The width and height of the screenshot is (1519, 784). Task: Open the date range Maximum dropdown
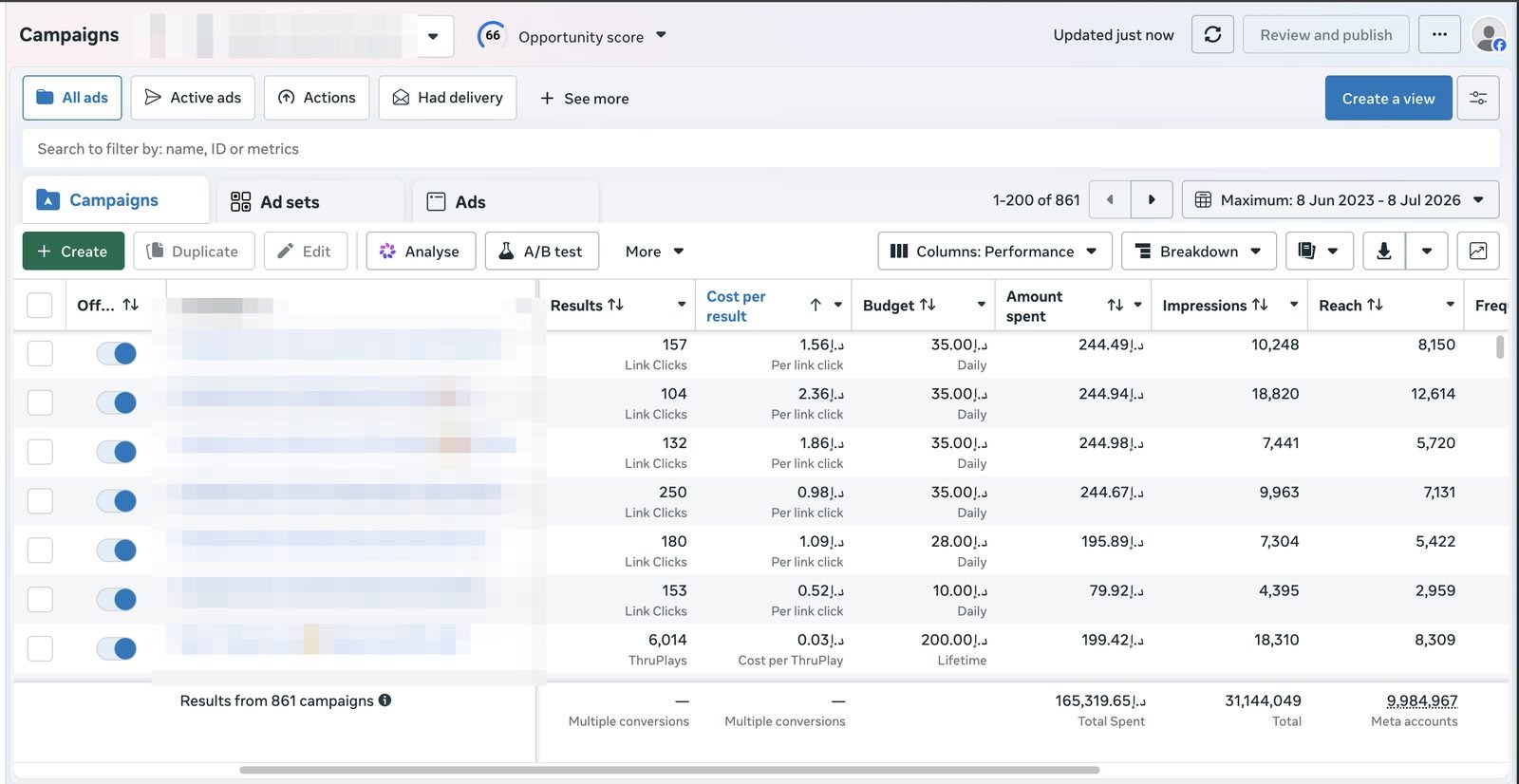pyautogui.click(x=1341, y=199)
